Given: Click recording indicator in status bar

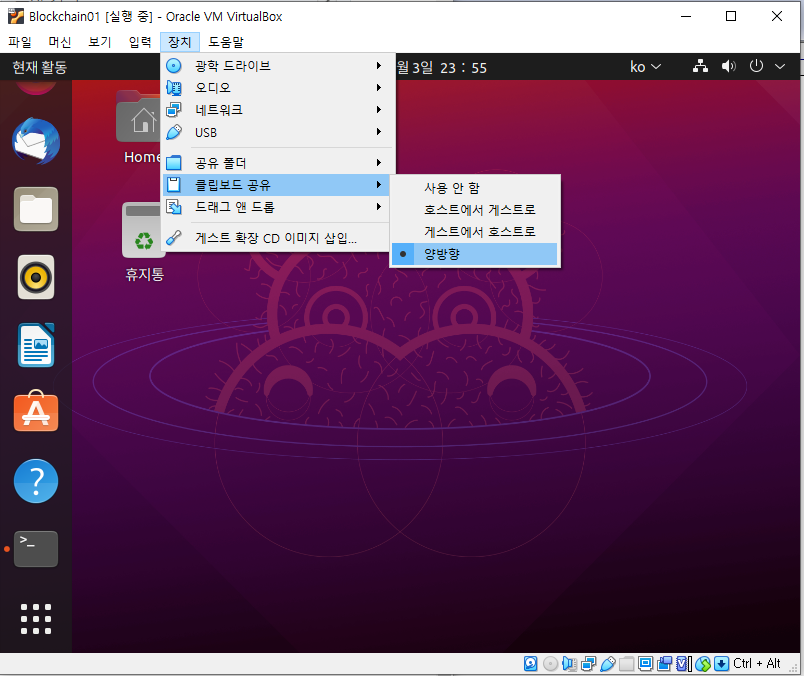Looking at the screenshot, I should tap(664, 664).
